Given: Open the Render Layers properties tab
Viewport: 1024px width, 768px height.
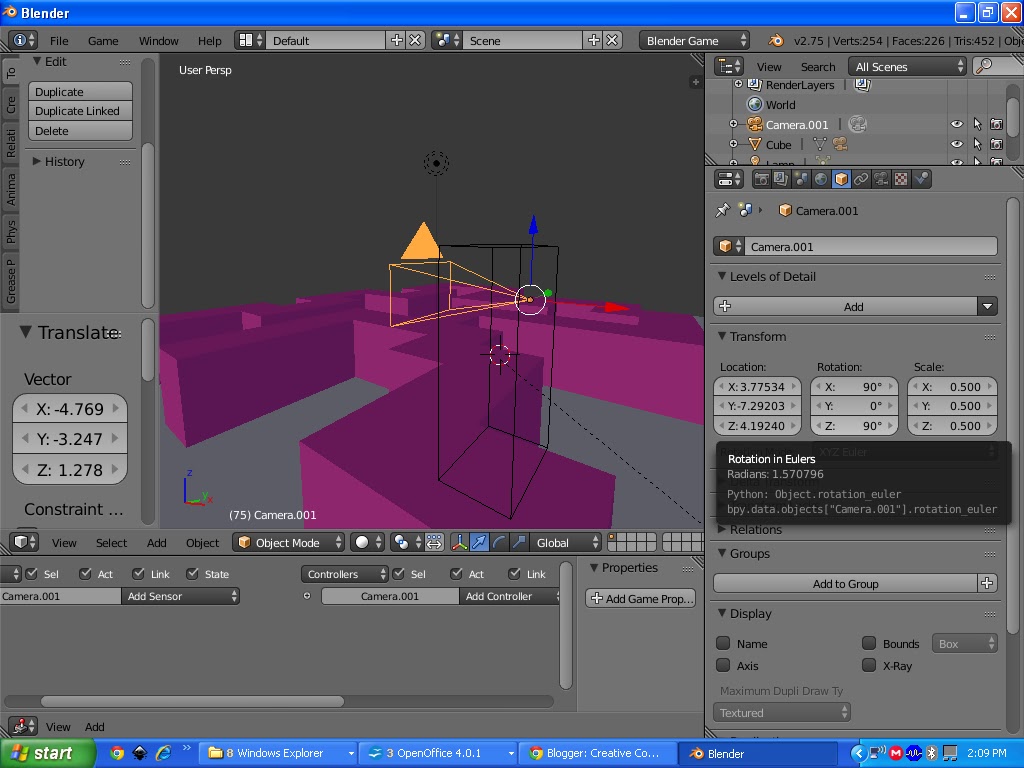Looking at the screenshot, I should 781,179.
